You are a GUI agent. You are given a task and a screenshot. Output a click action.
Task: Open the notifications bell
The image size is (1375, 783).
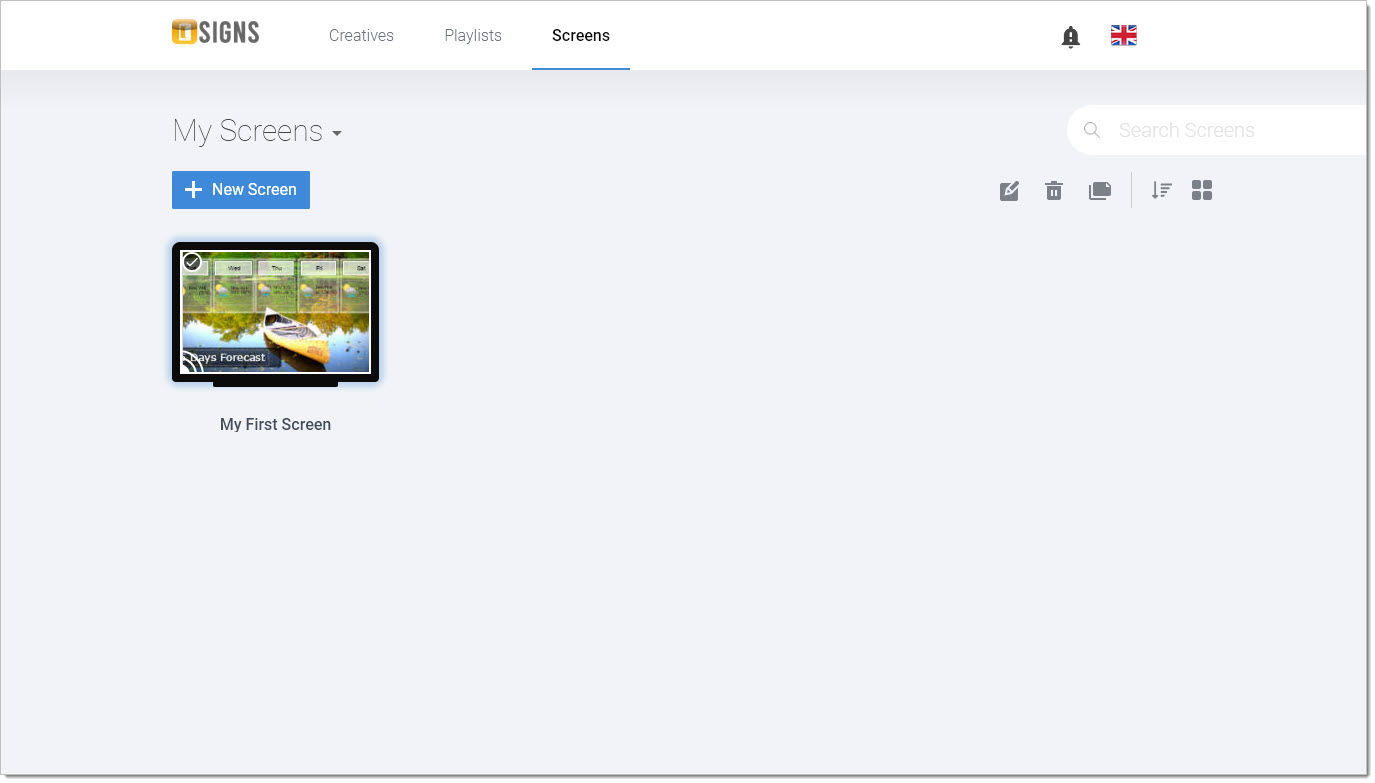(x=1070, y=37)
